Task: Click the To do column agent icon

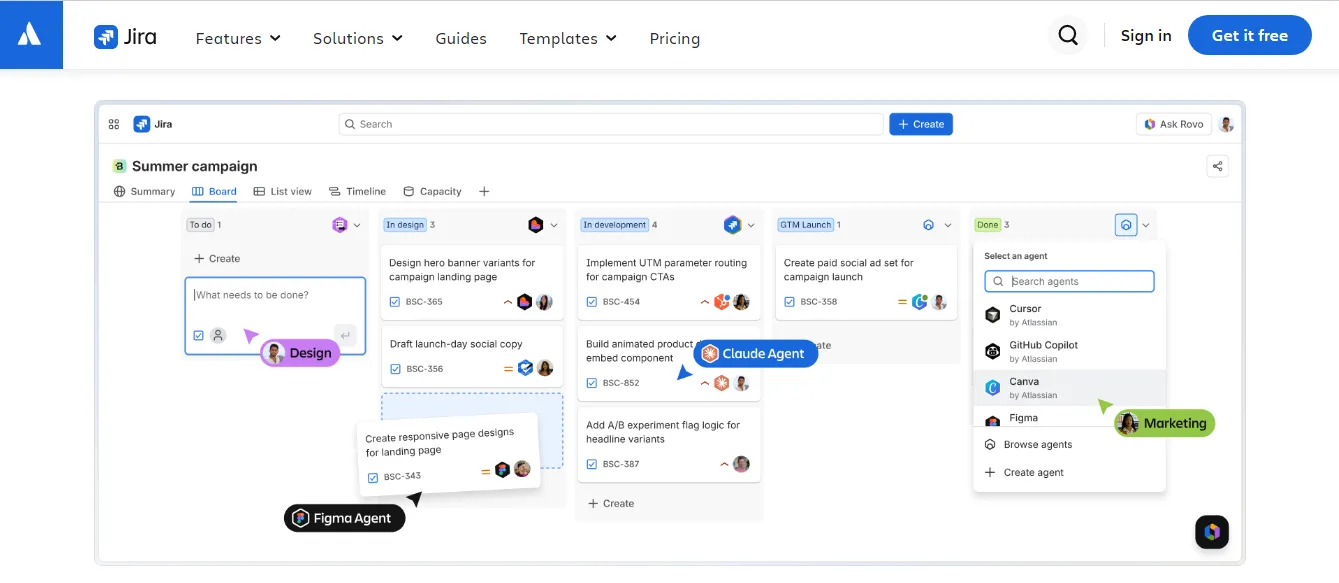Action: [x=339, y=225]
